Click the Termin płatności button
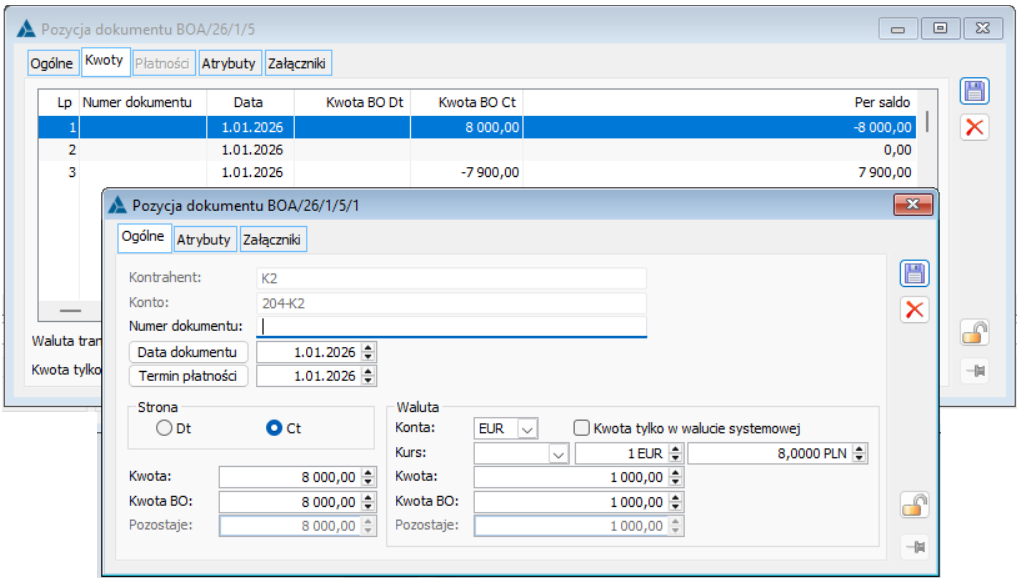The image size is (1021, 579). [x=188, y=376]
